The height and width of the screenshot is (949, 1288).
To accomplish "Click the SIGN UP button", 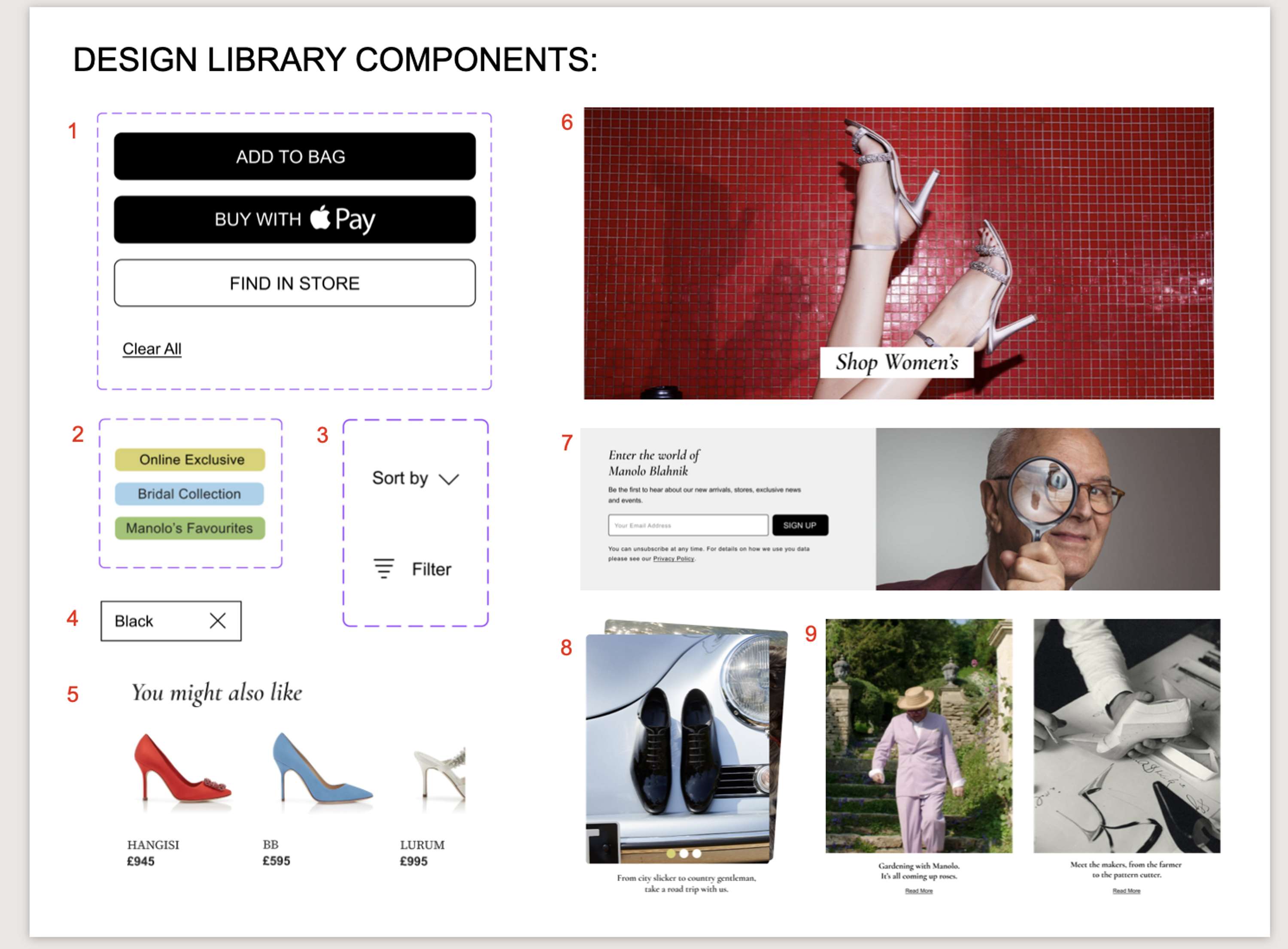I will (800, 525).
